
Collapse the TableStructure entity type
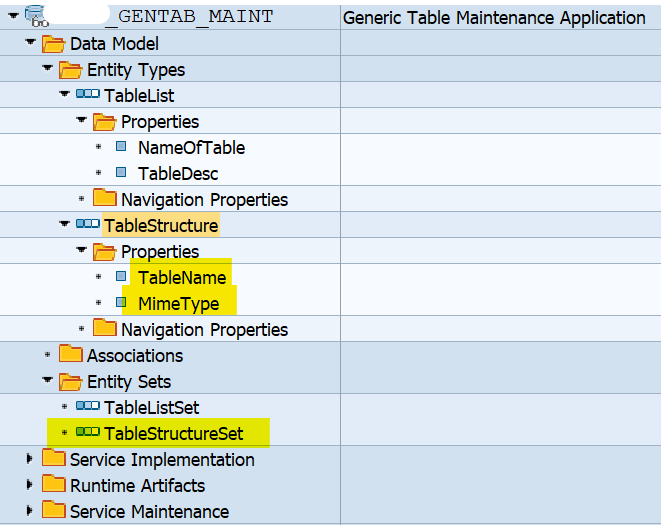[64, 224]
